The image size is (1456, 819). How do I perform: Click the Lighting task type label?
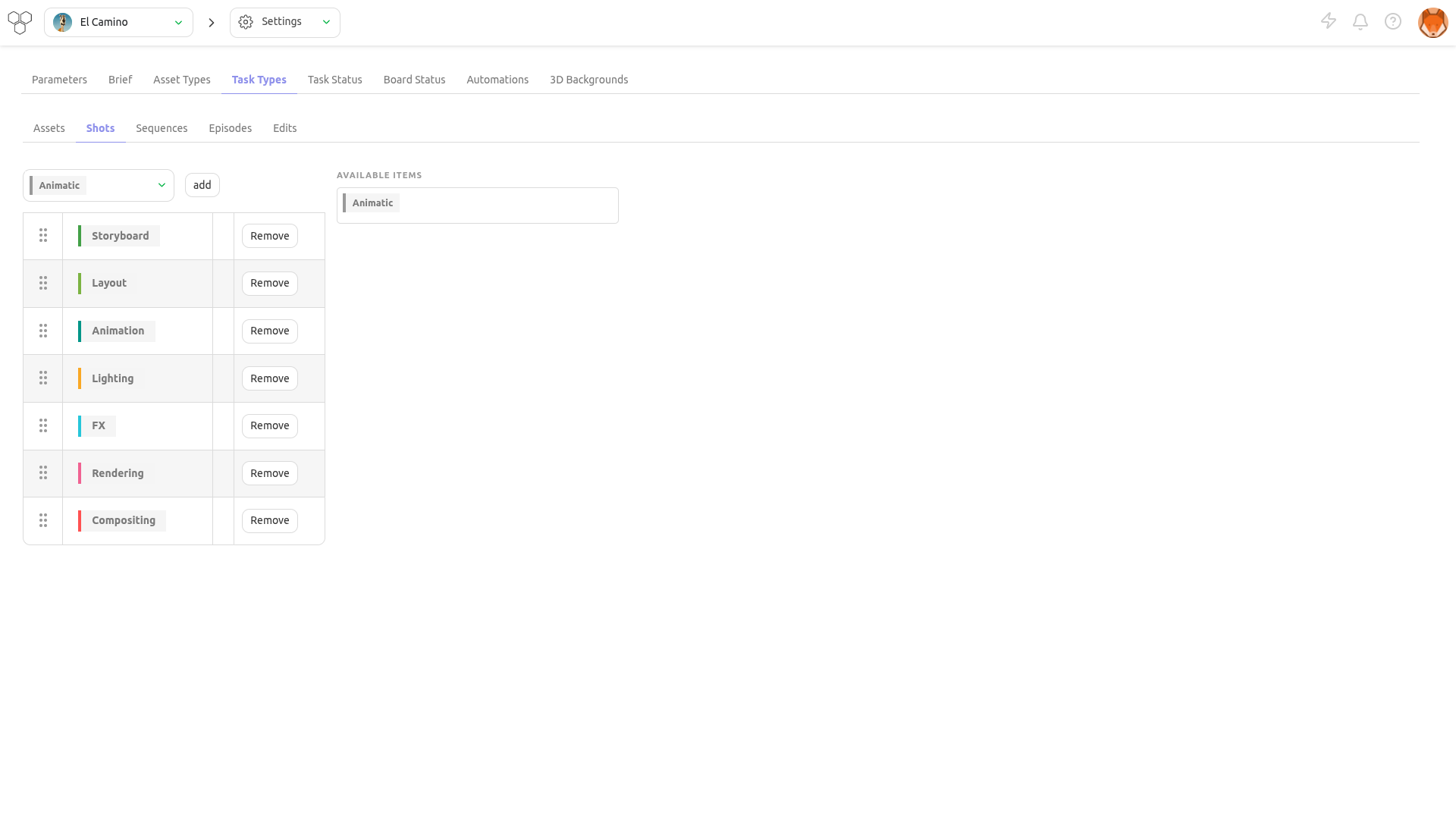pos(111,378)
